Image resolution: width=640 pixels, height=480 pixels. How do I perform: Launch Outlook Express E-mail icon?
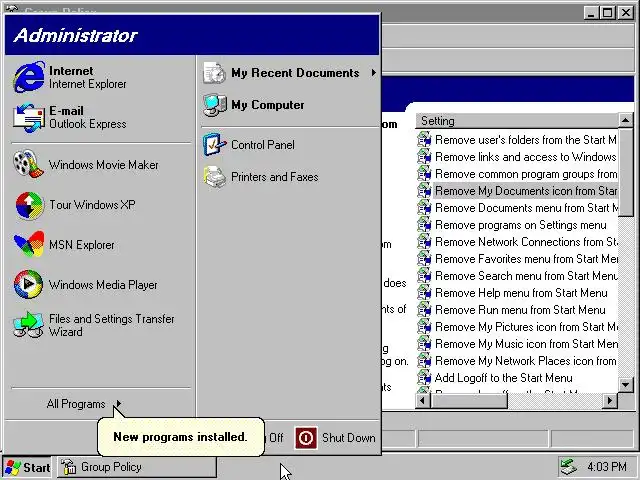[29, 118]
